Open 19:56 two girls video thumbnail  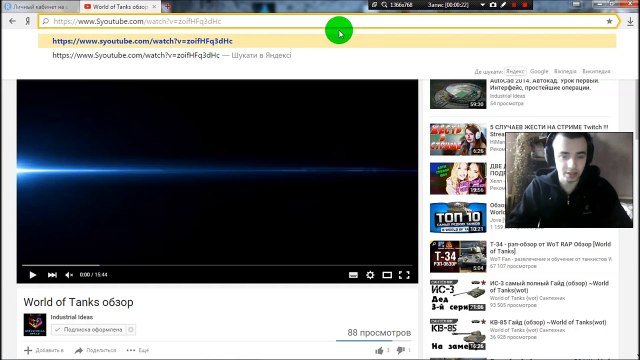458,178
